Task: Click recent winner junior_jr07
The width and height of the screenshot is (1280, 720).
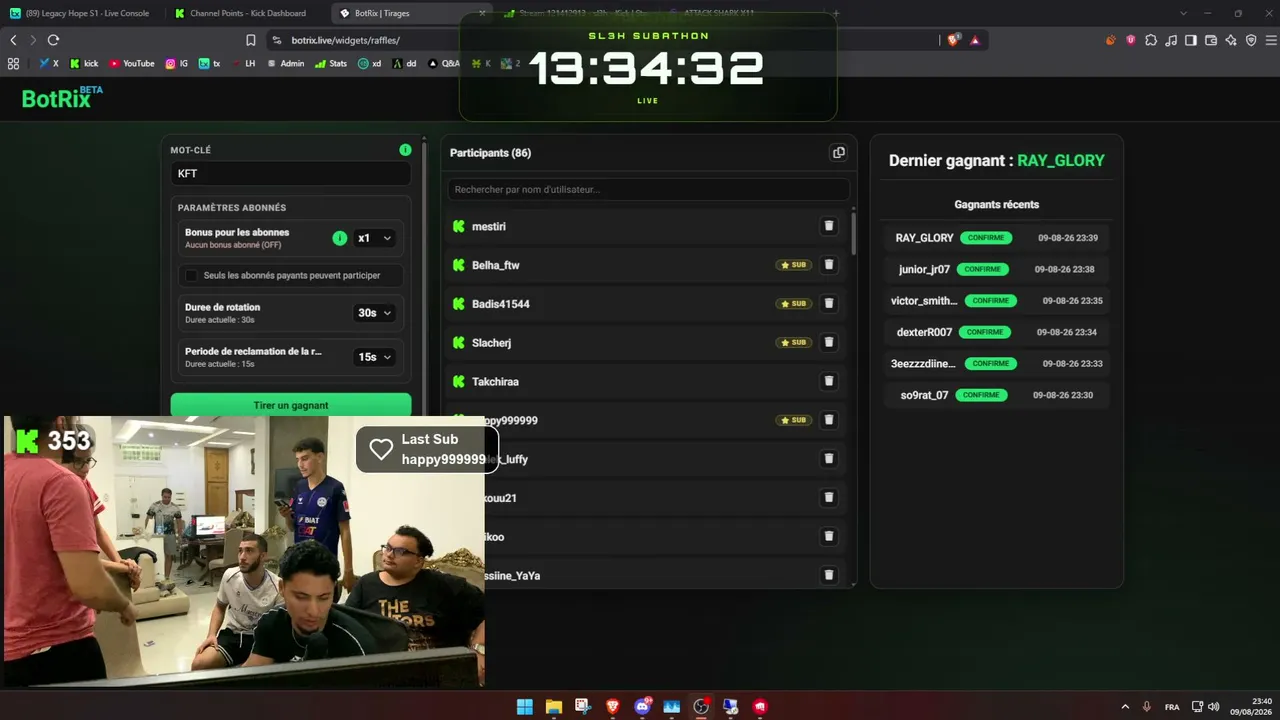Action: (x=924, y=269)
